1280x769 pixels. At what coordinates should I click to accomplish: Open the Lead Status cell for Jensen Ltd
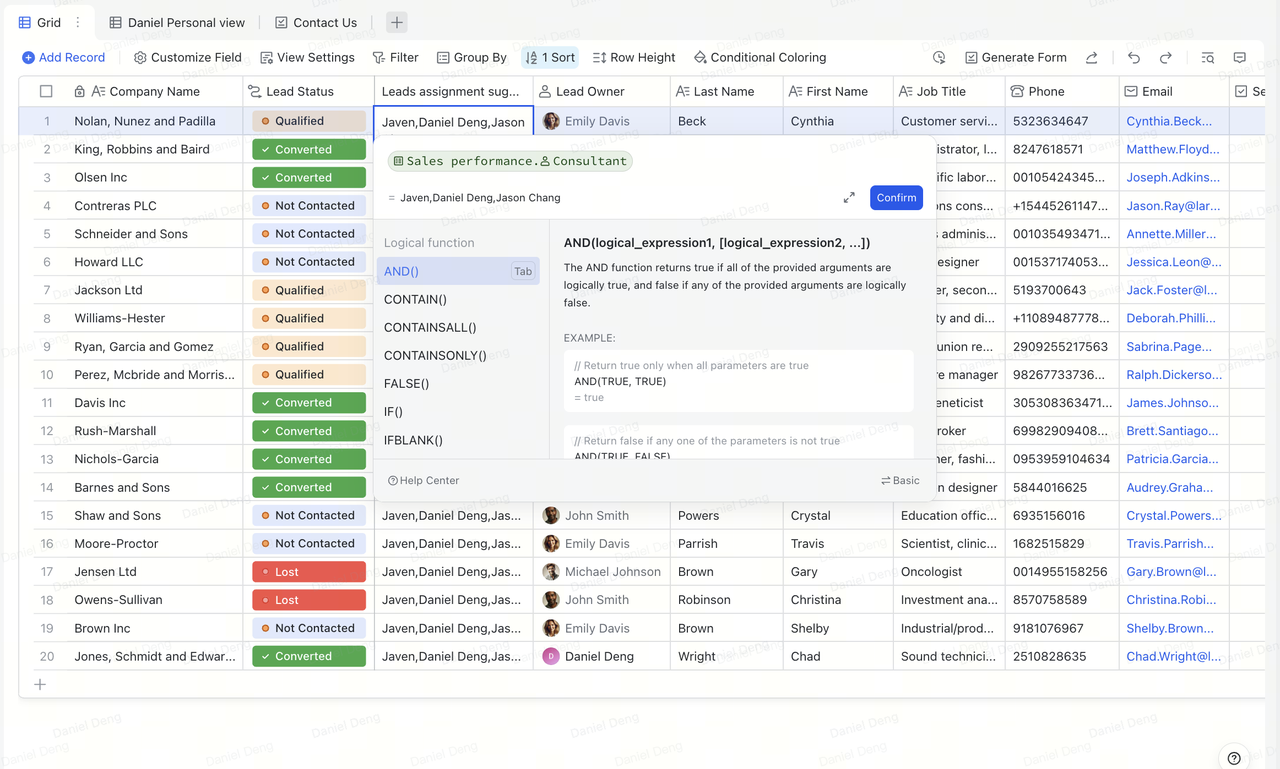coord(309,572)
